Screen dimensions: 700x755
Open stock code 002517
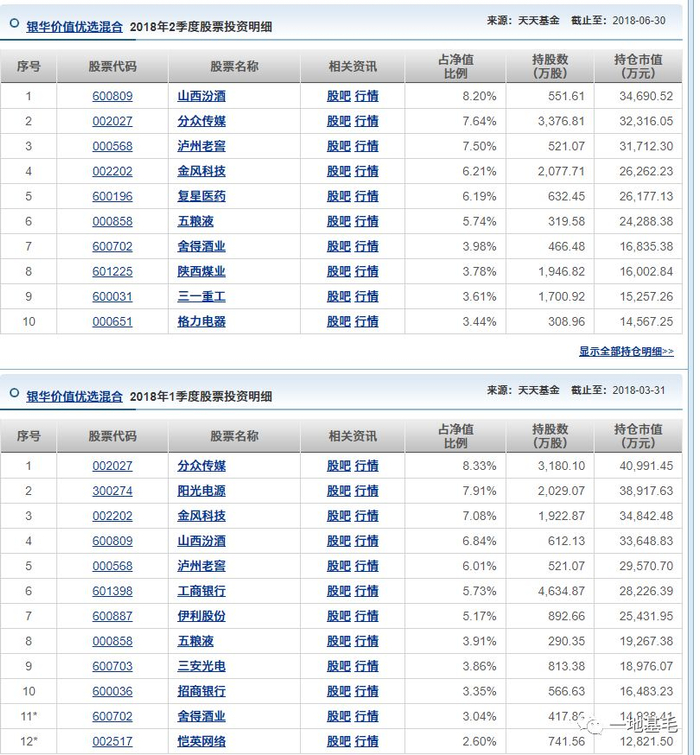point(112,741)
